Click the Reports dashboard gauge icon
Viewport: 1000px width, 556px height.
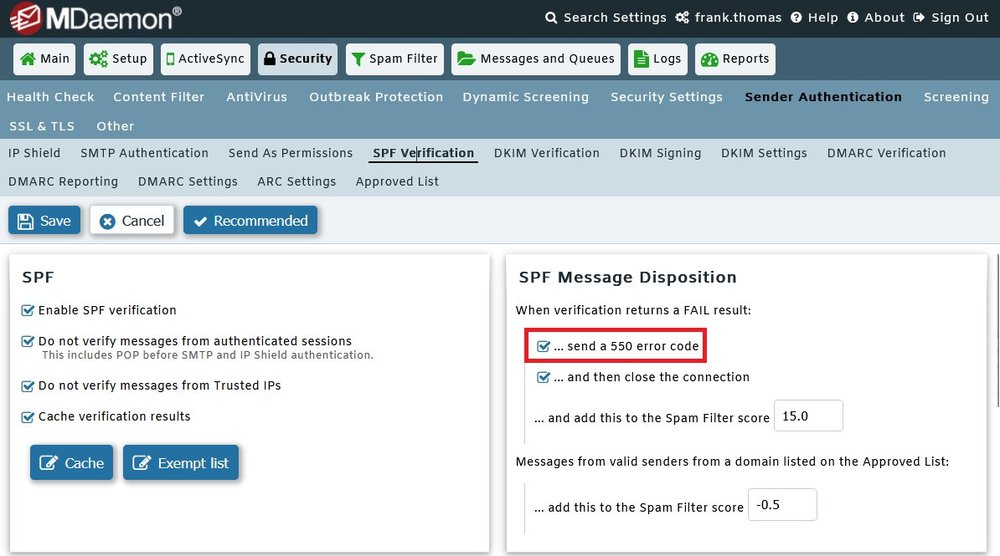[x=710, y=59]
